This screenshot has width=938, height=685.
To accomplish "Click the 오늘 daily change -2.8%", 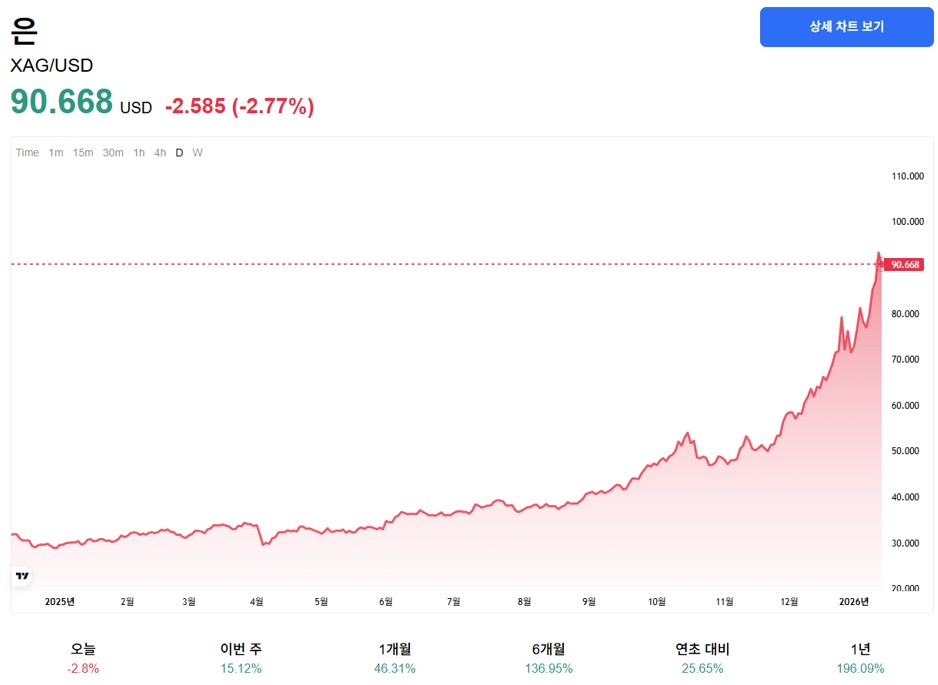I will pos(83,668).
